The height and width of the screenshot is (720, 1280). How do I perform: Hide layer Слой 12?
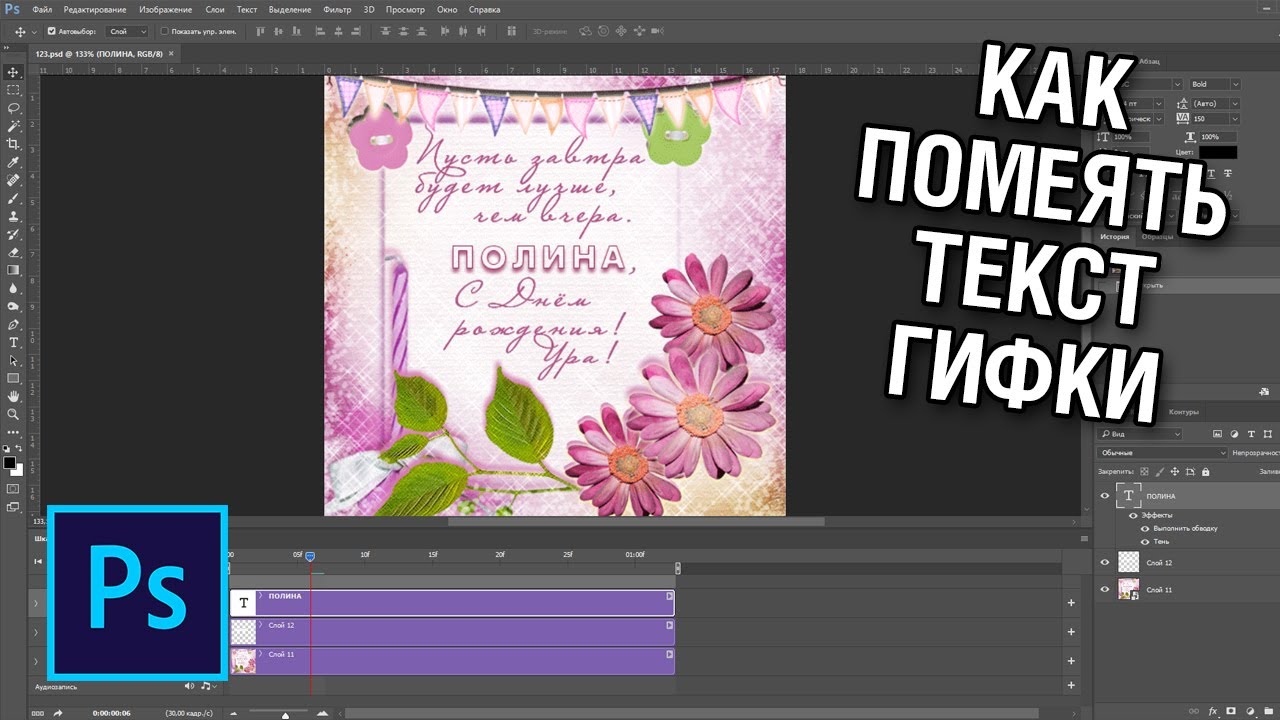tap(1105, 562)
